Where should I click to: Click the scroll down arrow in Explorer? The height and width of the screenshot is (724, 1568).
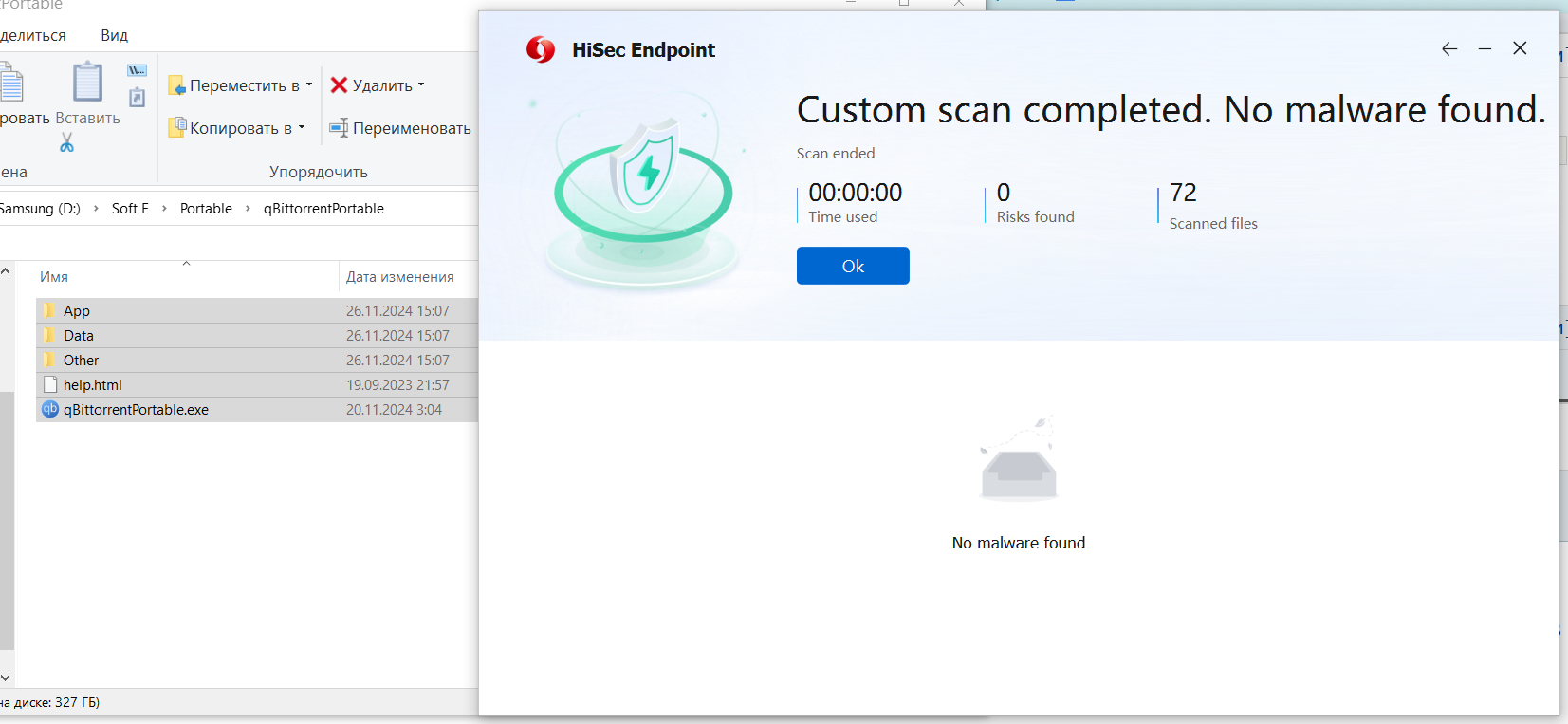click(6, 678)
